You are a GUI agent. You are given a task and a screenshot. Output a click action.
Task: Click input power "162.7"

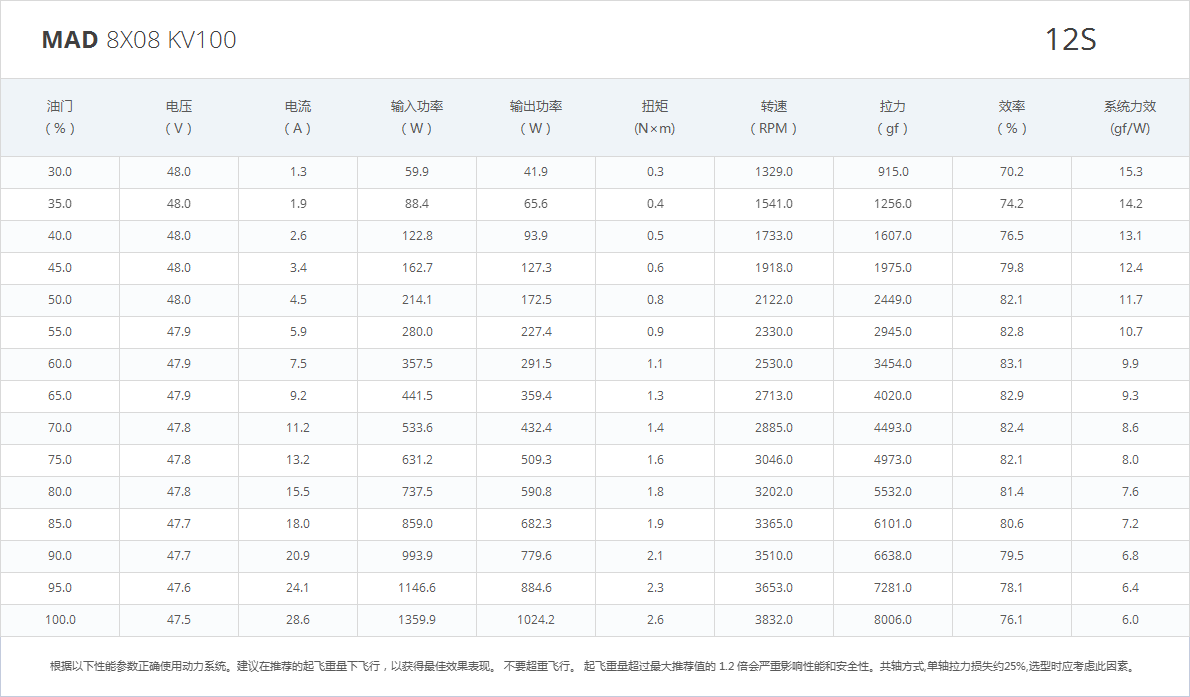(417, 267)
